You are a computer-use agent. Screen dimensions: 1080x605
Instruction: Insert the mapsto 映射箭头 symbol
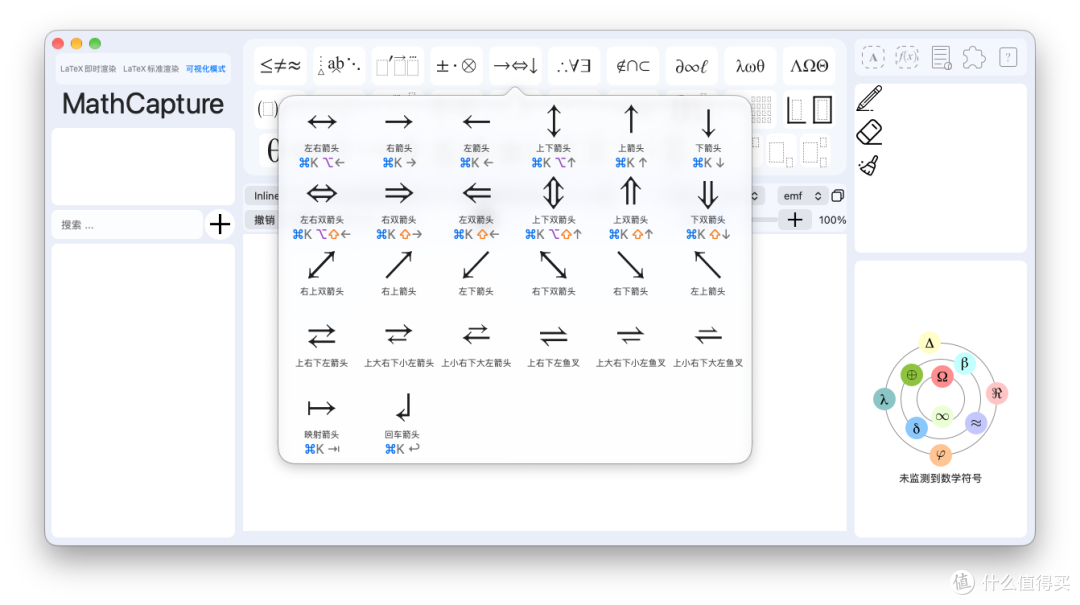coord(322,409)
